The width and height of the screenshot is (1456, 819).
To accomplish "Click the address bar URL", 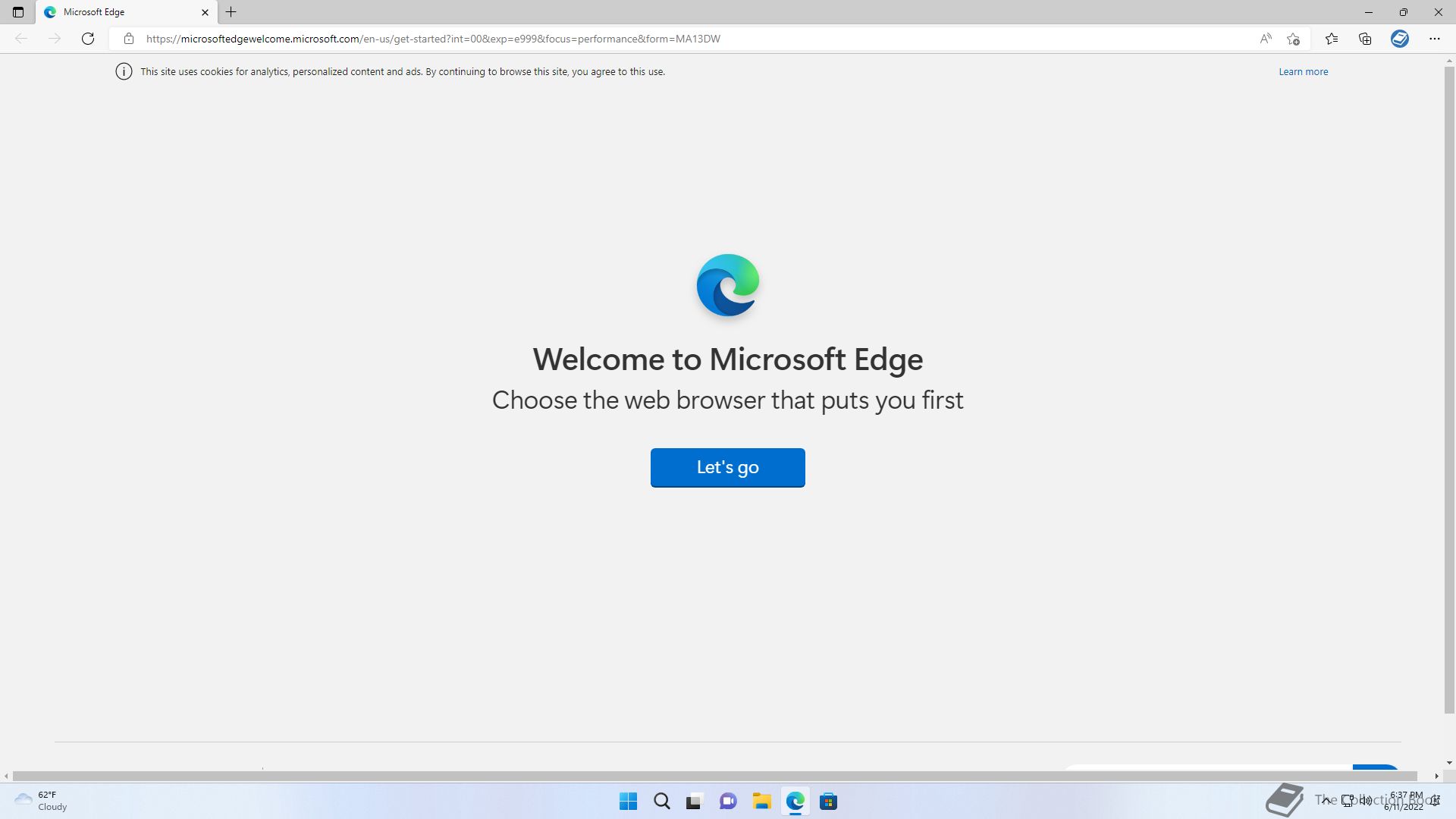I will (x=433, y=39).
